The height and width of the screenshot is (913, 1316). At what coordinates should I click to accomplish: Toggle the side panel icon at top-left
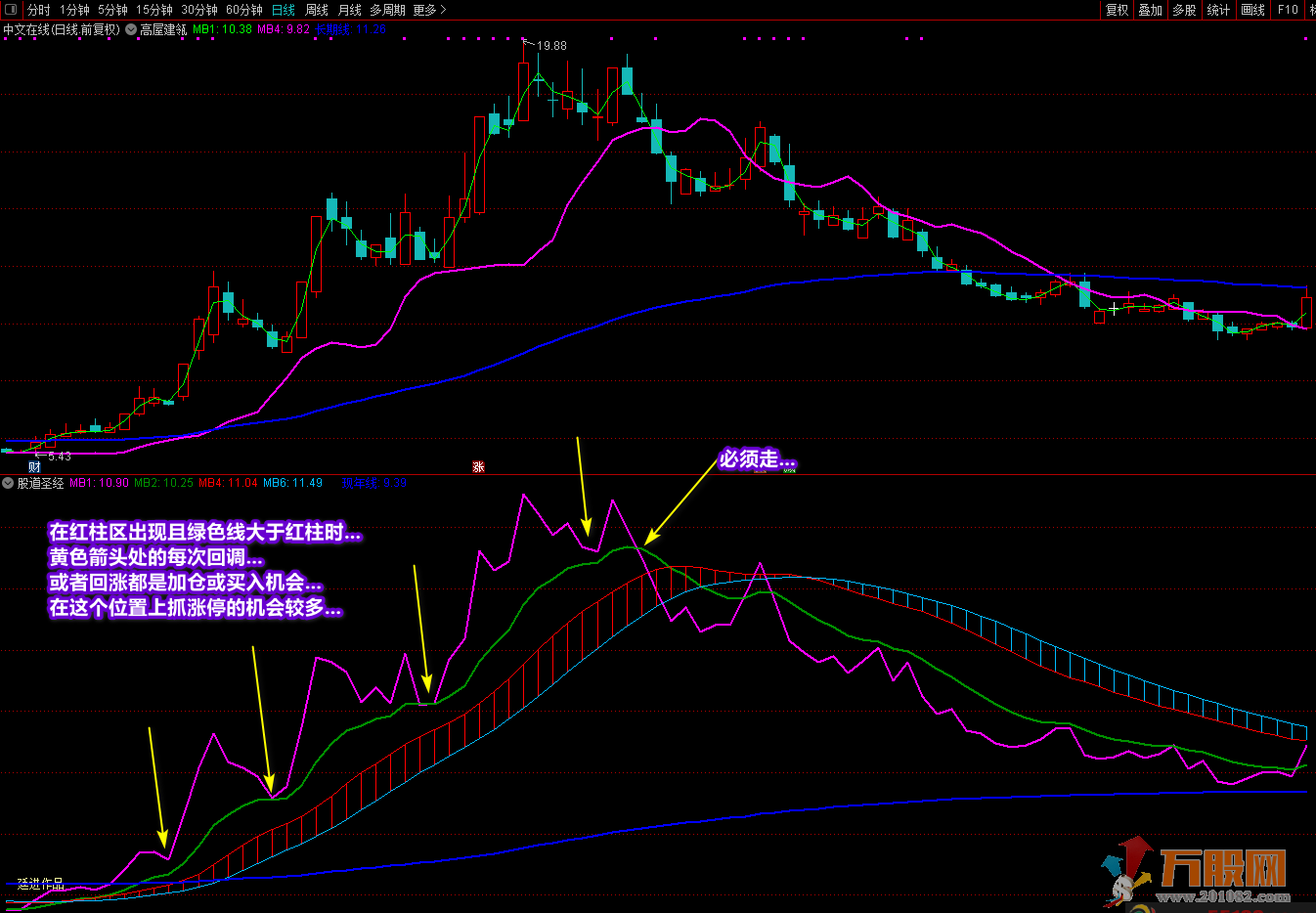(x=11, y=10)
